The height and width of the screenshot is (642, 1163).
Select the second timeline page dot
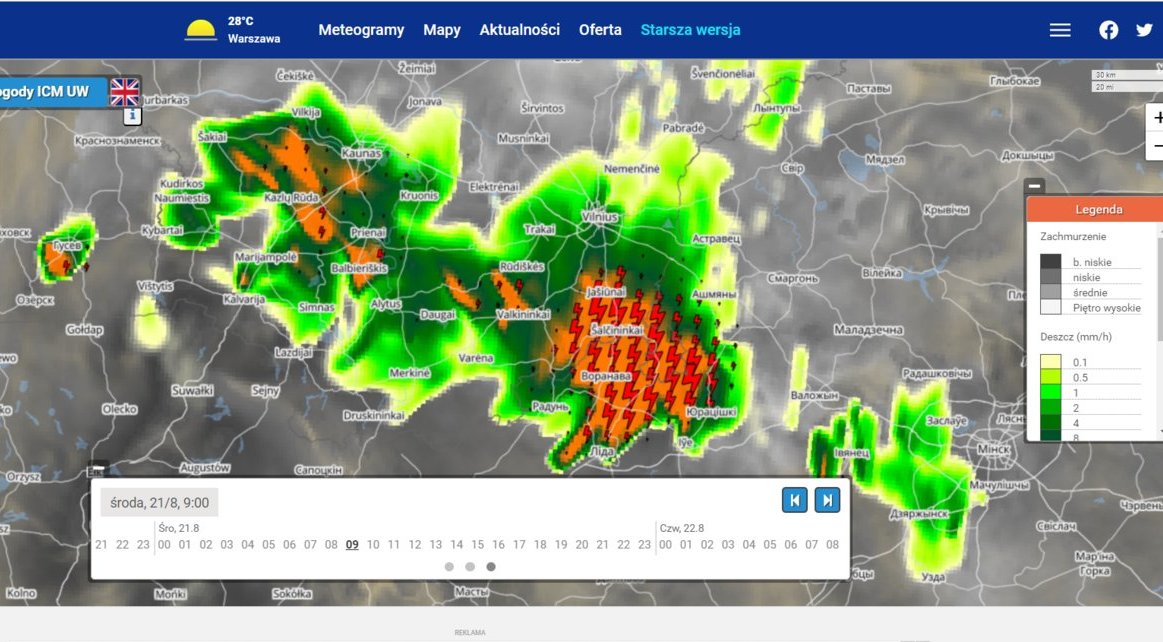470,566
